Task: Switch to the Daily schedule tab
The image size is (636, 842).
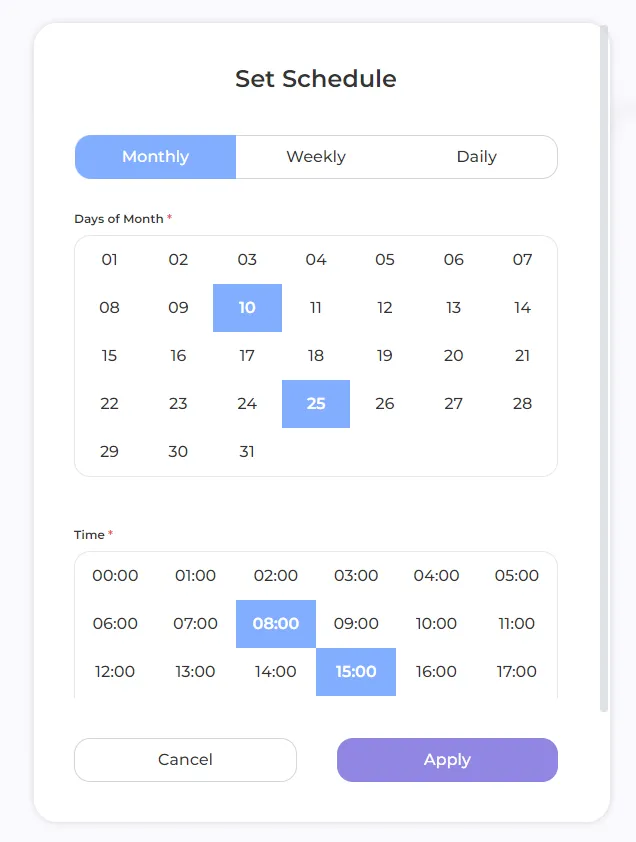Action: [476, 157]
